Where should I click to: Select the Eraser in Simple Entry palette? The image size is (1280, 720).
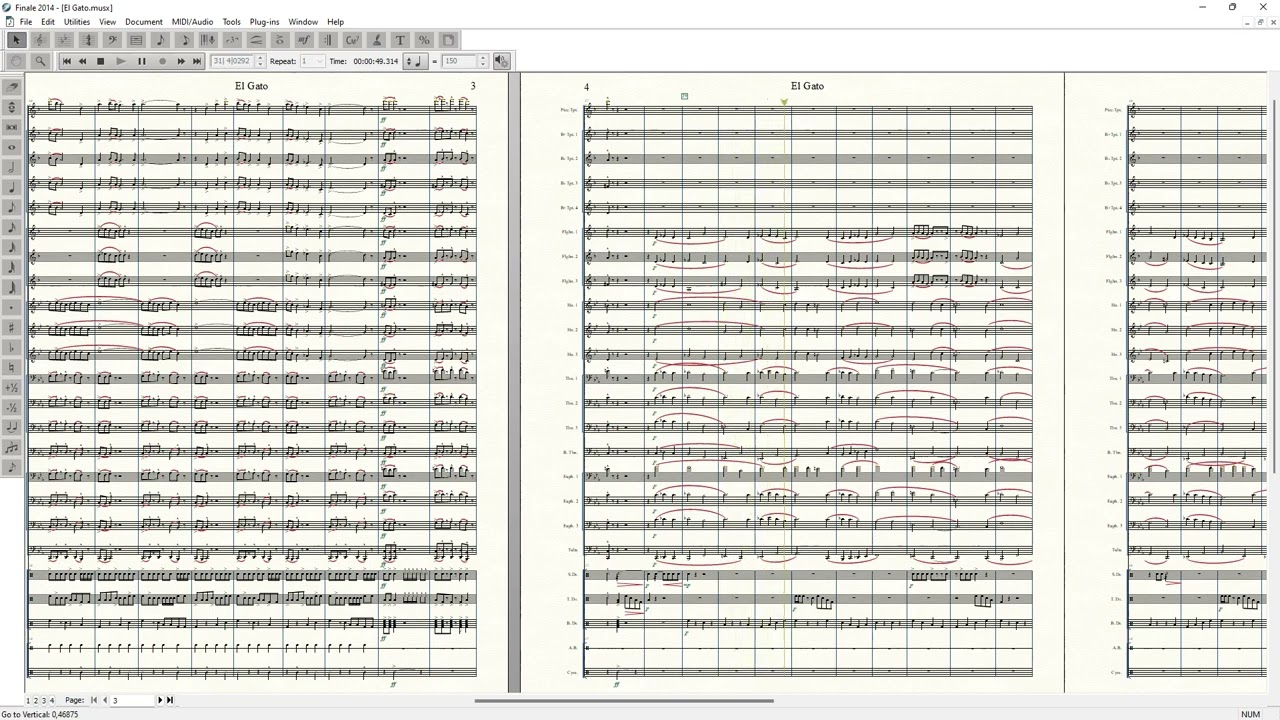pyautogui.click(x=12, y=87)
